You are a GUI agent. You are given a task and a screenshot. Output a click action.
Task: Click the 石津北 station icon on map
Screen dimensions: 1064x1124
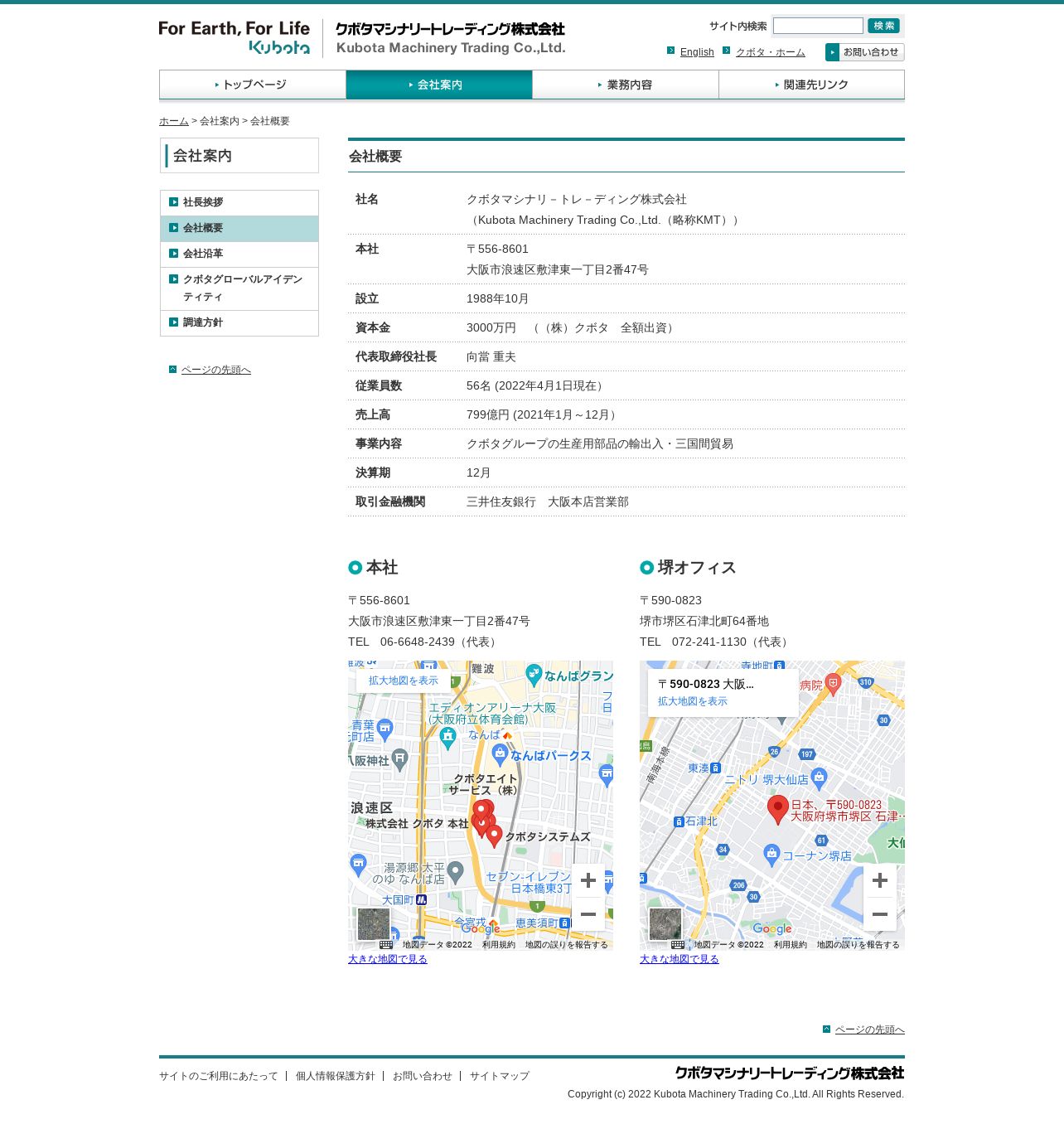[x=679, y=821]
